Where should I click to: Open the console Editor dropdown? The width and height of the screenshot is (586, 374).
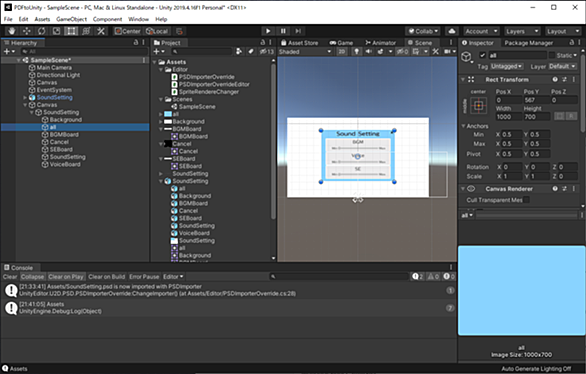coord(173,276)
